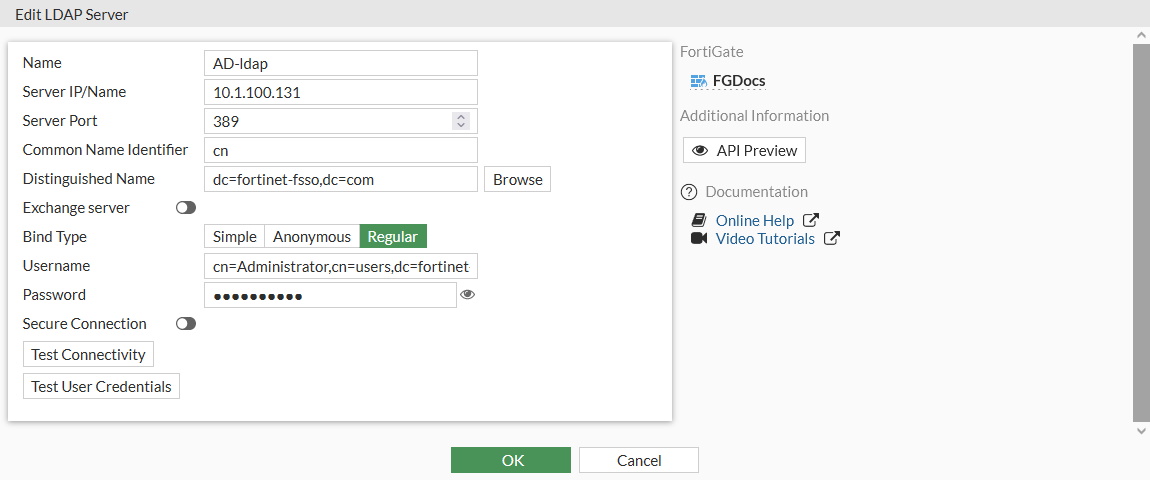This screenshot has width=1150, height=480.
Task: Adjust Server Port with the spinner arrows
Action: tap(460, 121)
